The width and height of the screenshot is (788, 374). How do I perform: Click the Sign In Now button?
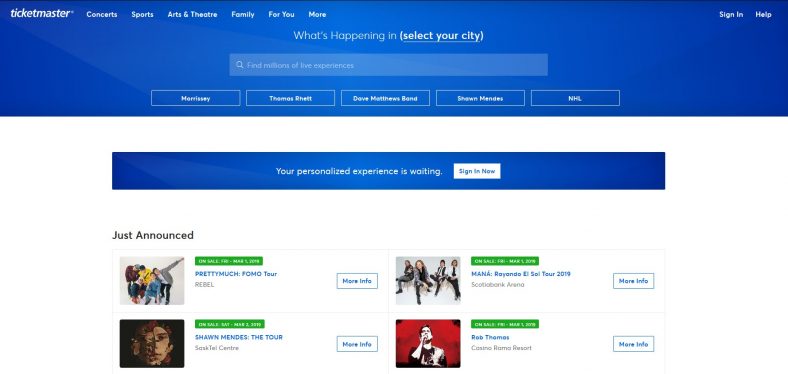click(x=477, y=171)
